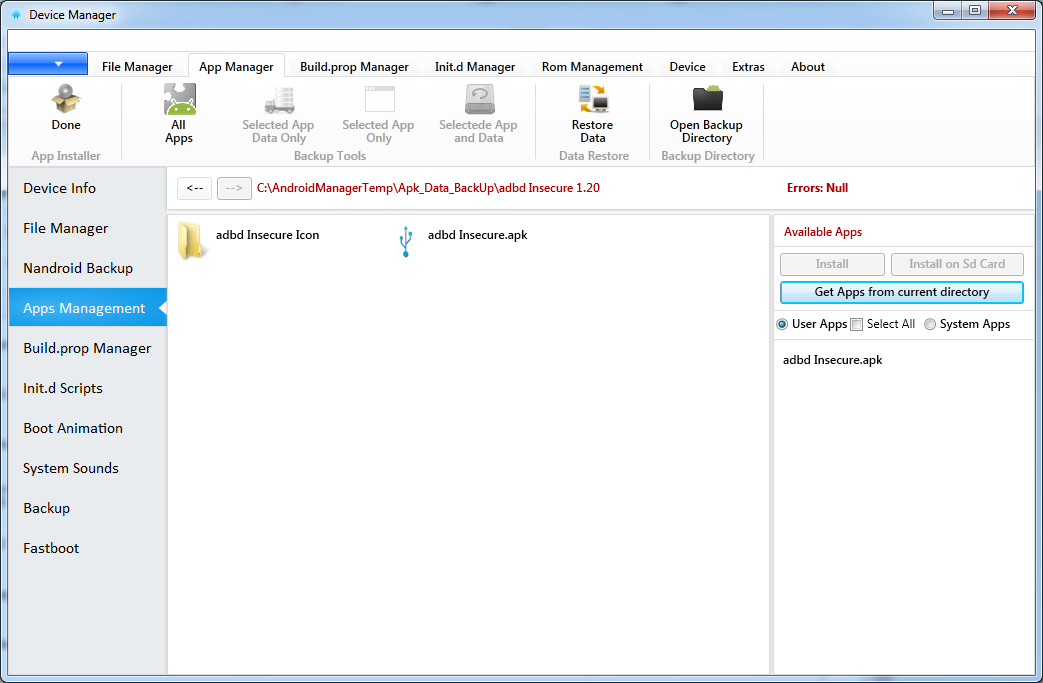Viewport: 1043px width, 683px height.
Task: Open the Extras tab
Action: tap(748, 67)
